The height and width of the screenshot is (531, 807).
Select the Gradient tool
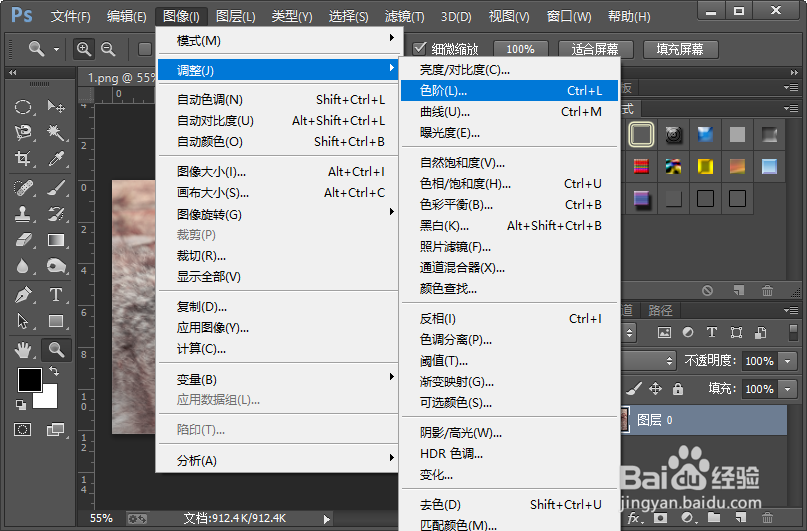(56, 240)
